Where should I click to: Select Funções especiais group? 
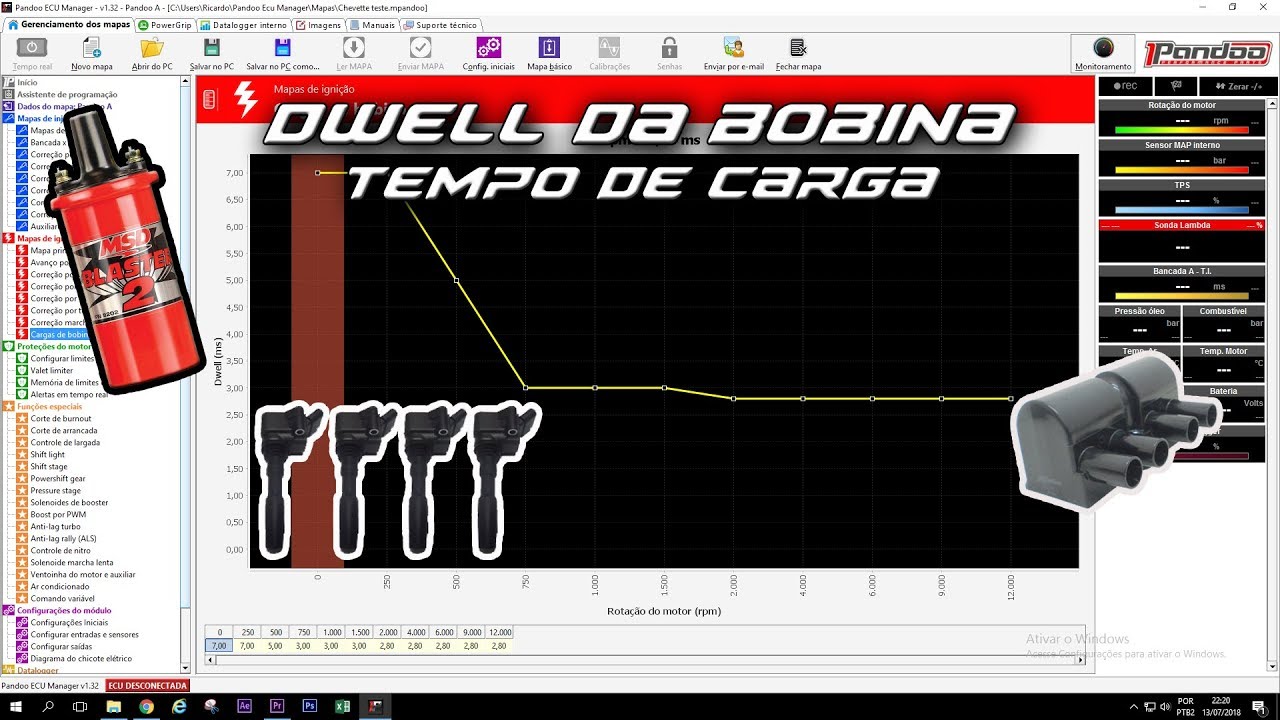coord(49,406)
